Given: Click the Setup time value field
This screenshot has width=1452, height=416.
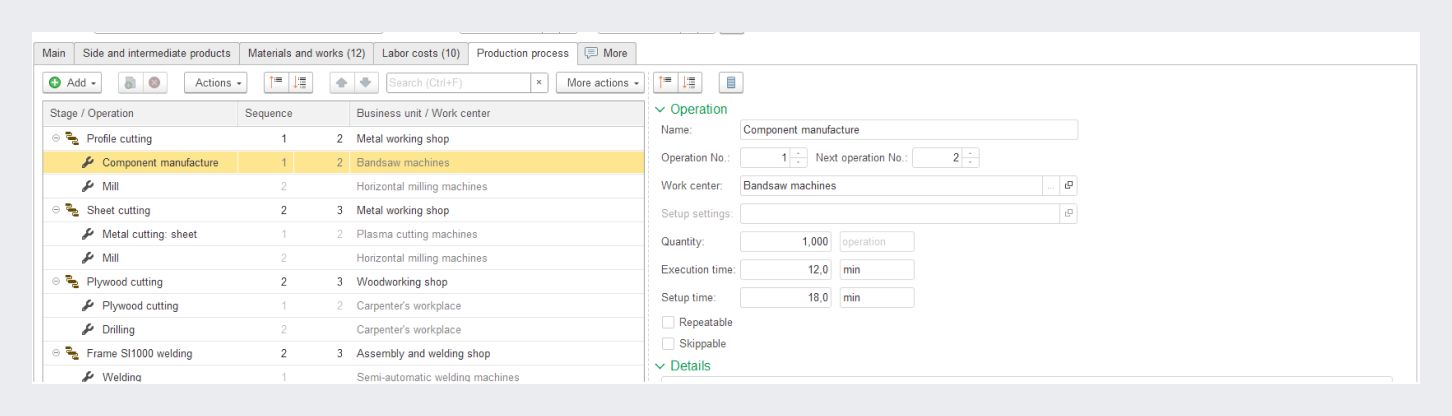Looking at the screenshot, I should [x=786, y=298].
